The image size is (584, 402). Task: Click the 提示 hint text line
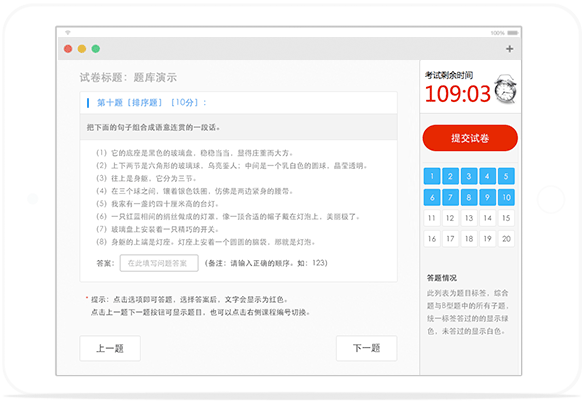point(190,299)
